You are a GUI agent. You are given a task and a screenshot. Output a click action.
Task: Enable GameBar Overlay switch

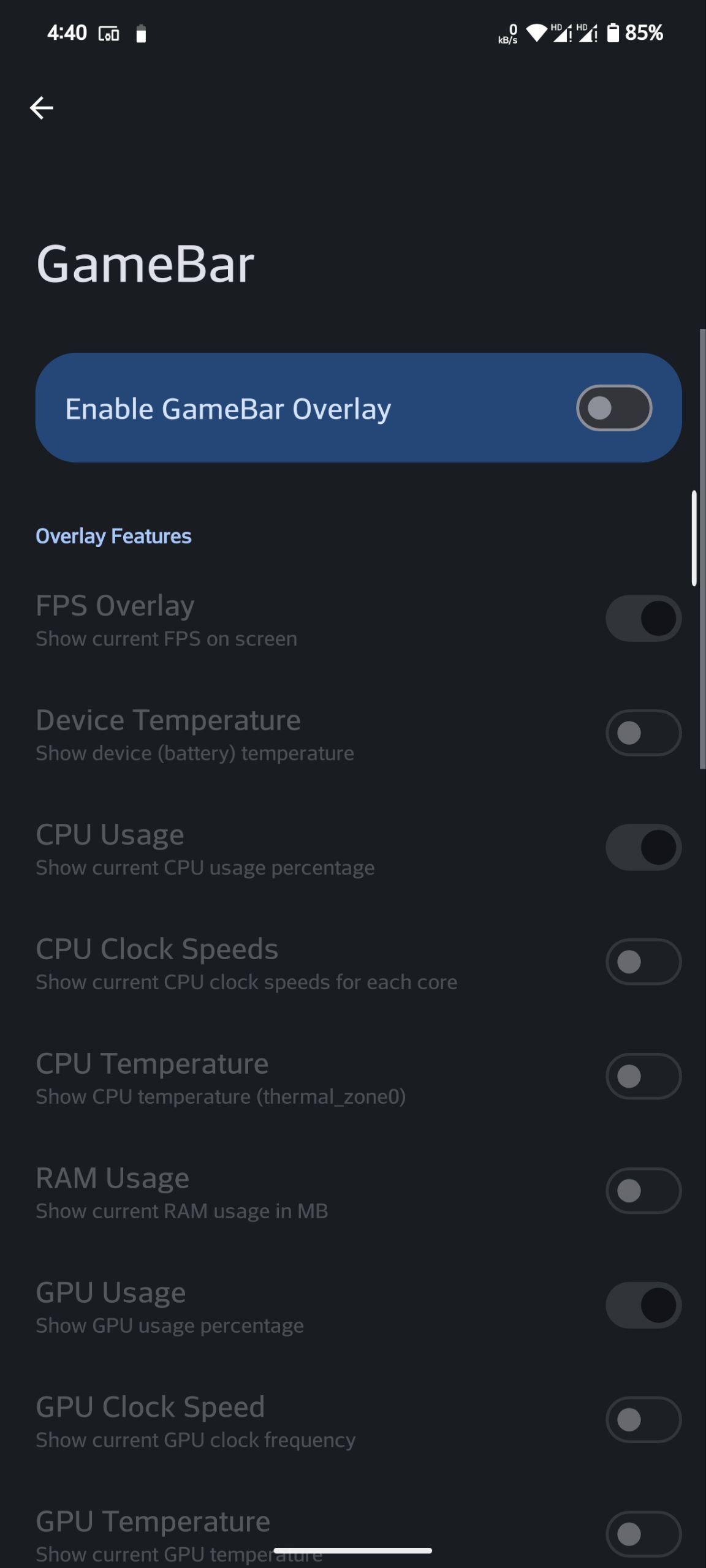pyautogui.click(x=614, y=408)
